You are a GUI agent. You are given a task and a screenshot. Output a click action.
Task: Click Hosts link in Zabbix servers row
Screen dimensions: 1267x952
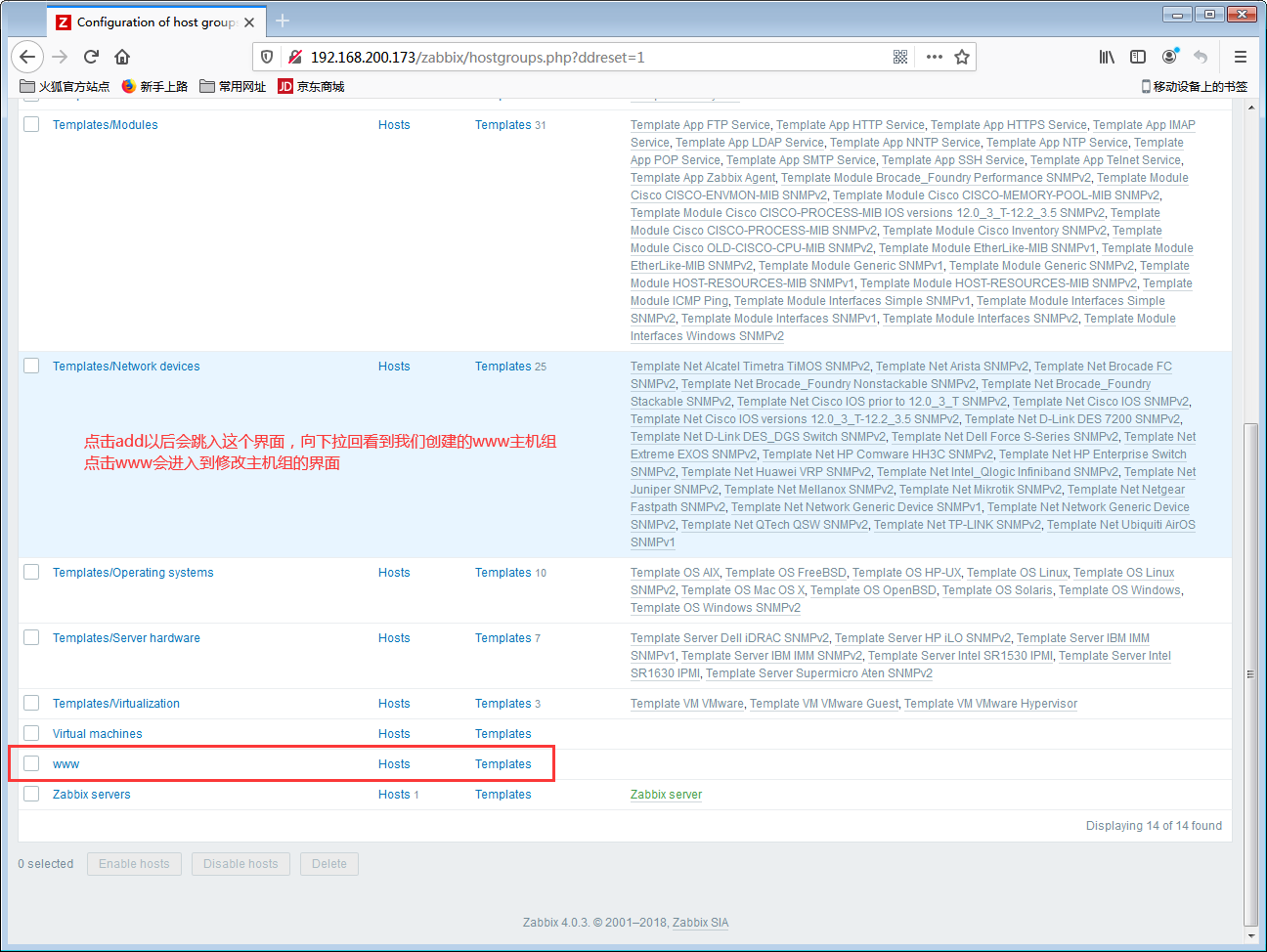click(x=394, y=795)
